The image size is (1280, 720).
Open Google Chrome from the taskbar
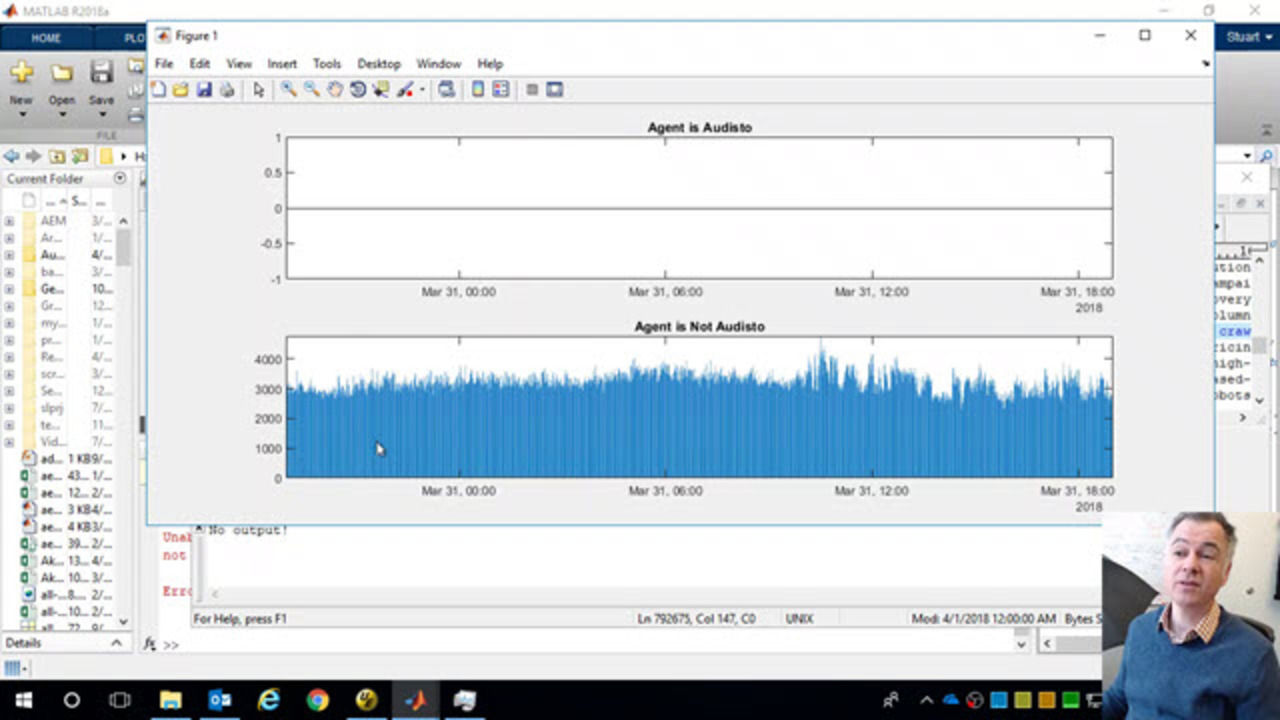(317, 700)
